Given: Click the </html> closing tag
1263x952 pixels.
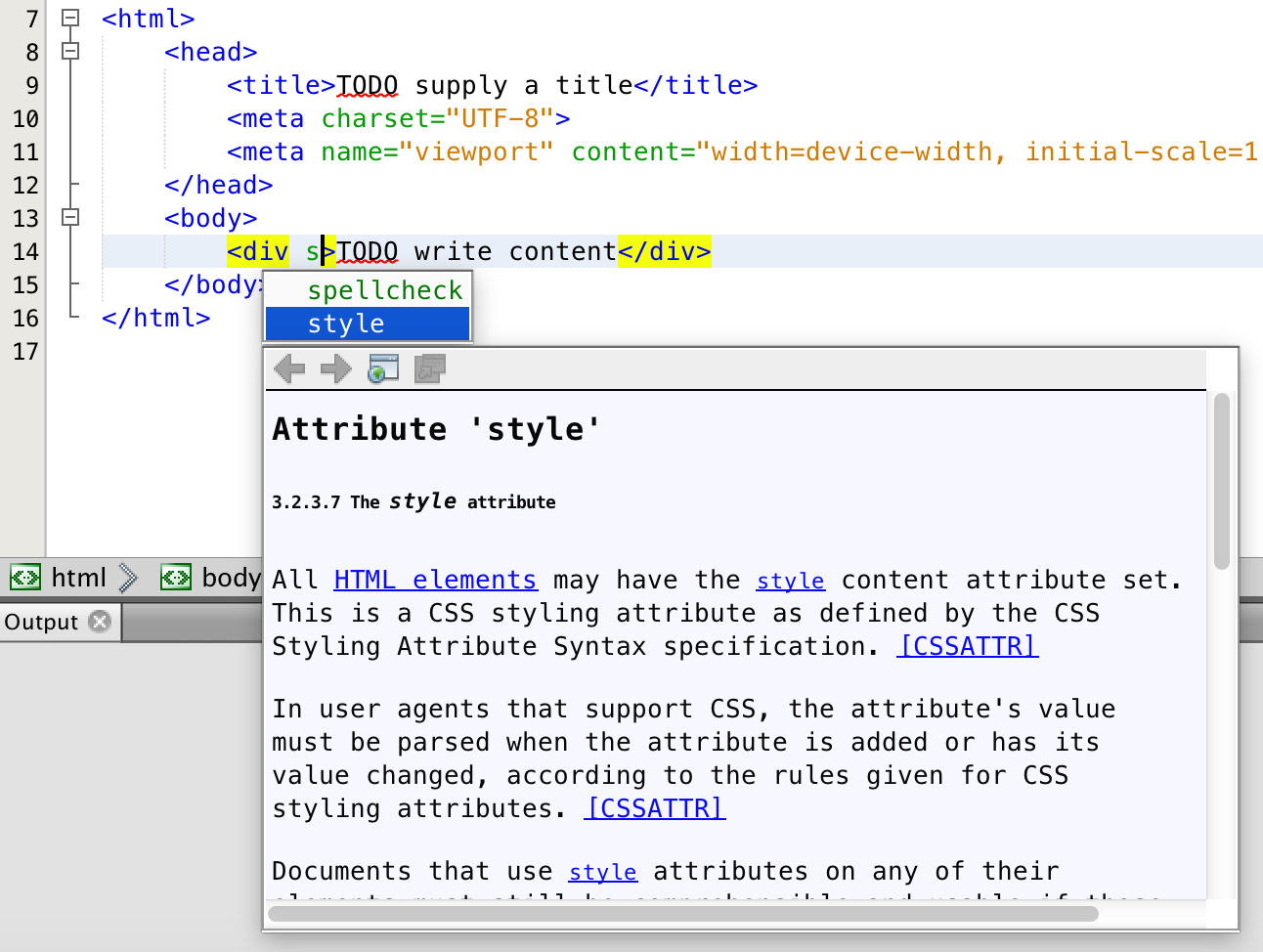Looking at the screenshot, I should point(156,318).
